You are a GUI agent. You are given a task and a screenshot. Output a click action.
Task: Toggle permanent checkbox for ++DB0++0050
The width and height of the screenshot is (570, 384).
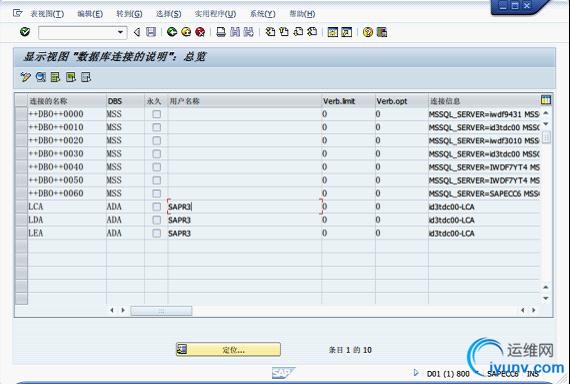click(157, 180)
